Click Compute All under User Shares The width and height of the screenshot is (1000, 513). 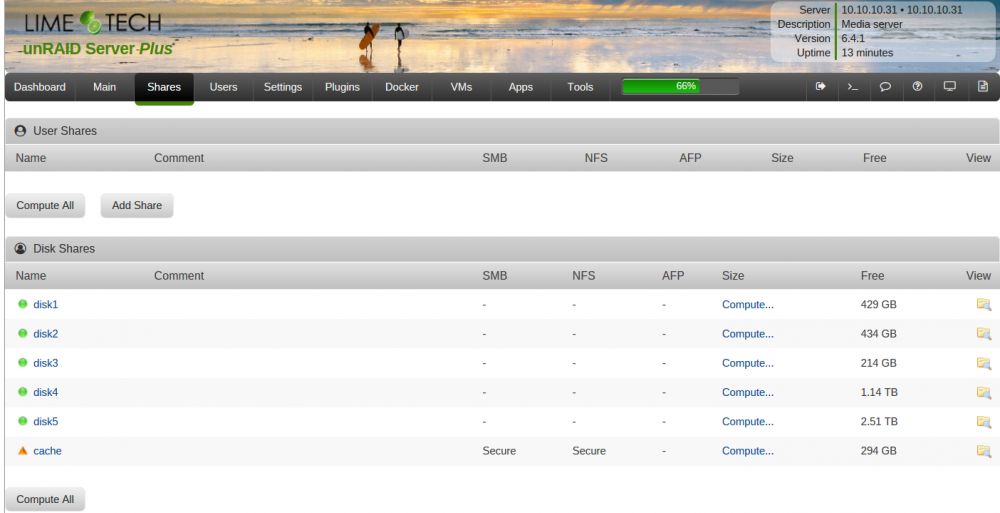pyautogui.click(x=45, y=205)
